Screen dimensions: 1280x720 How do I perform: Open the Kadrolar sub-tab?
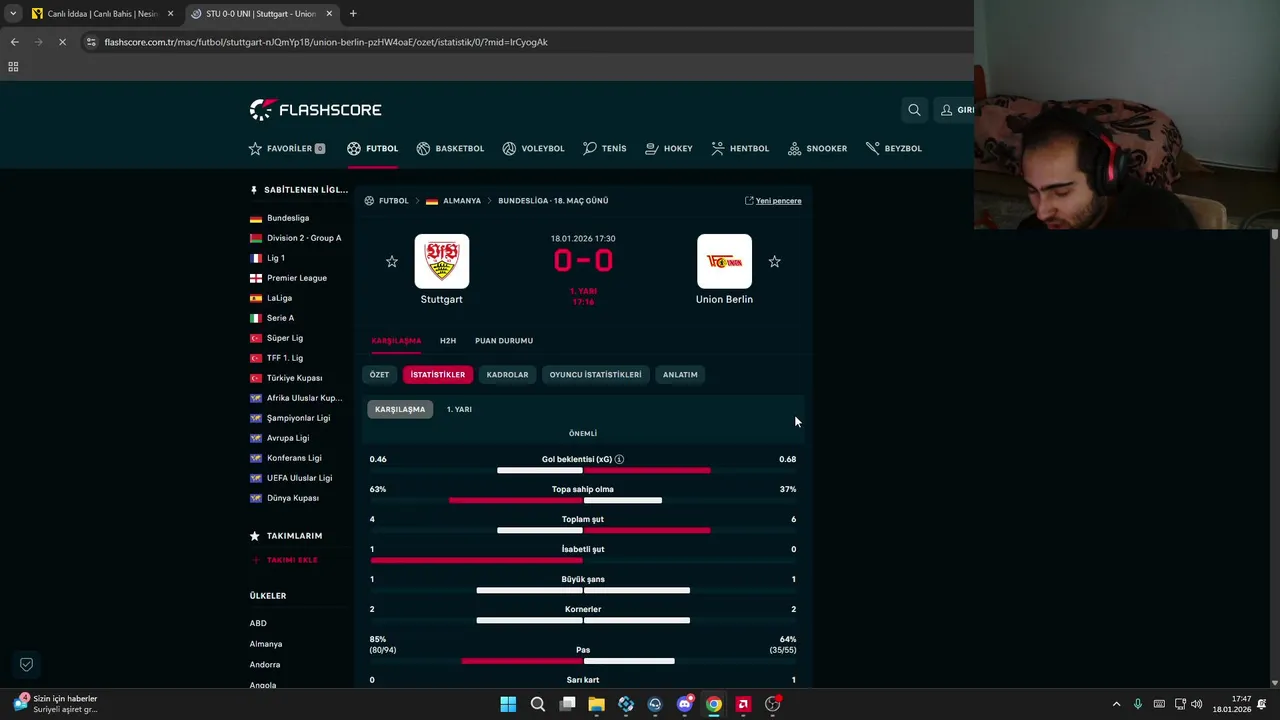click(x=507, y=375)
